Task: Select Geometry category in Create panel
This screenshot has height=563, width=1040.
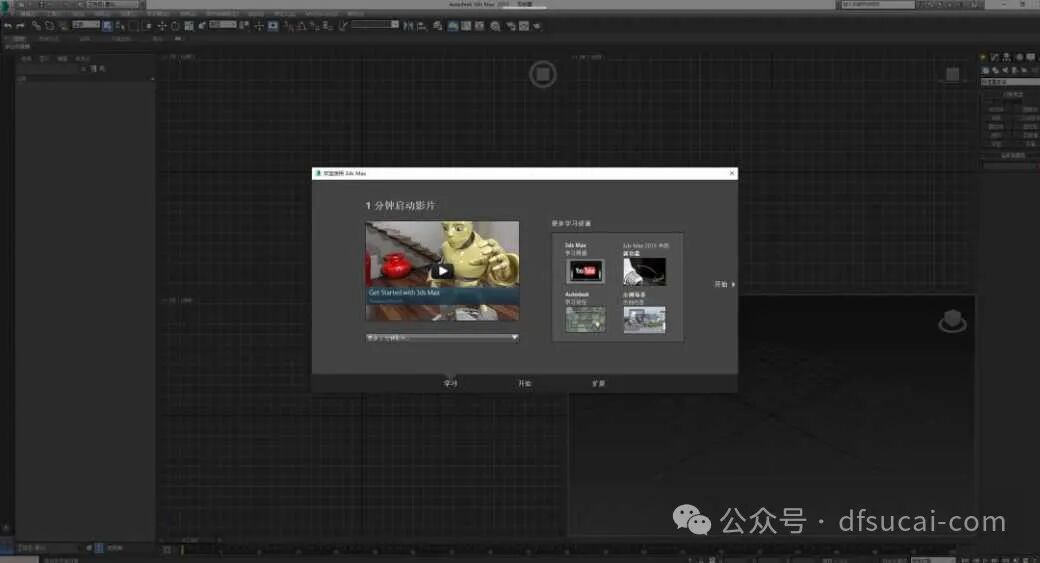Action: (x=986, y=70)
